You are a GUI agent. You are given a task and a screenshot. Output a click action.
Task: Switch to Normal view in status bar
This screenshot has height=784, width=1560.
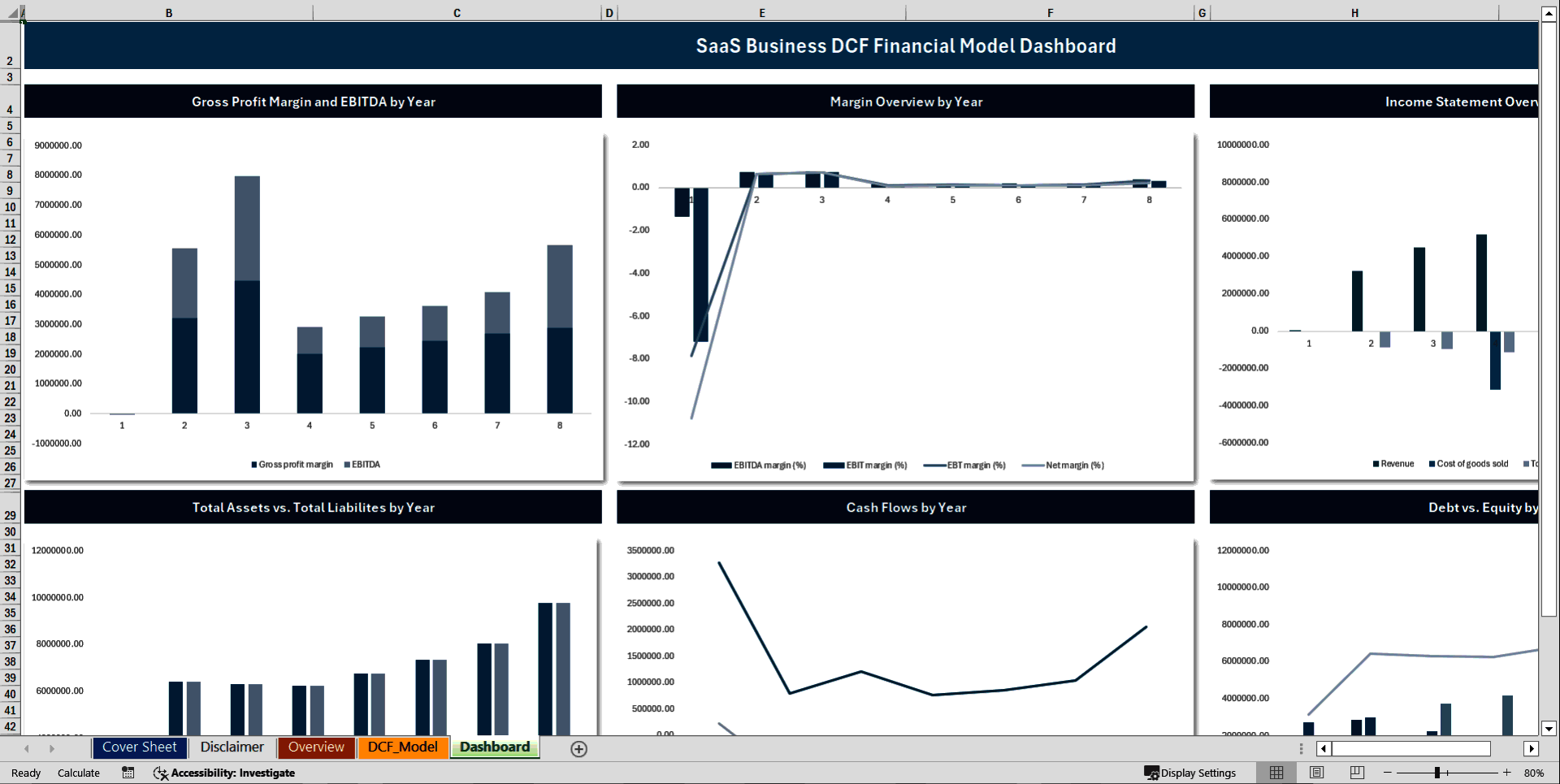pyautogui.click(x=1276, y=773)
